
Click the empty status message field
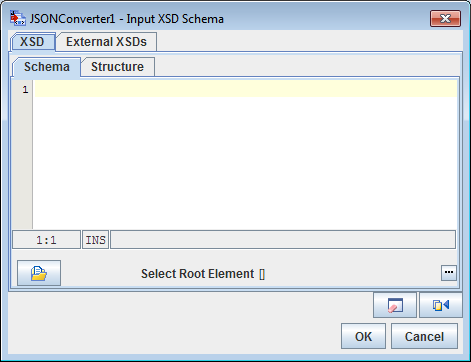283,240
